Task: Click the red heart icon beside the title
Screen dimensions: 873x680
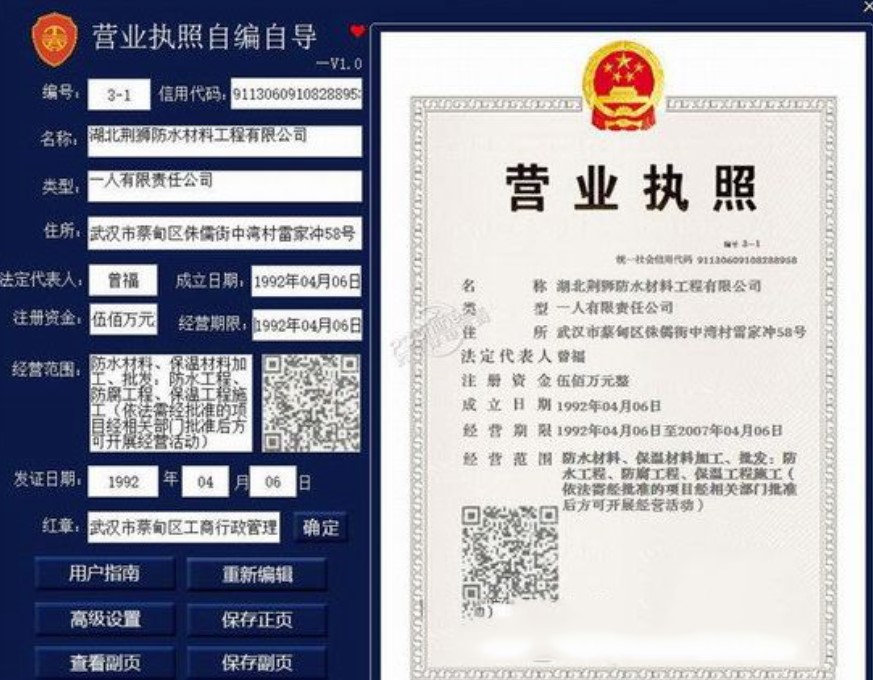Action: click(357, 31)
